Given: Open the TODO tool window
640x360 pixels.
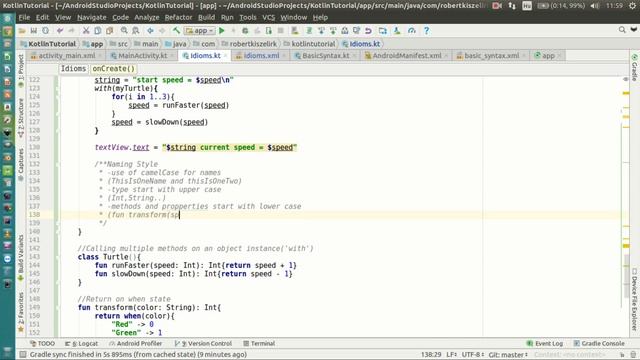Looking at the screenshot, I should pos(42,344).
